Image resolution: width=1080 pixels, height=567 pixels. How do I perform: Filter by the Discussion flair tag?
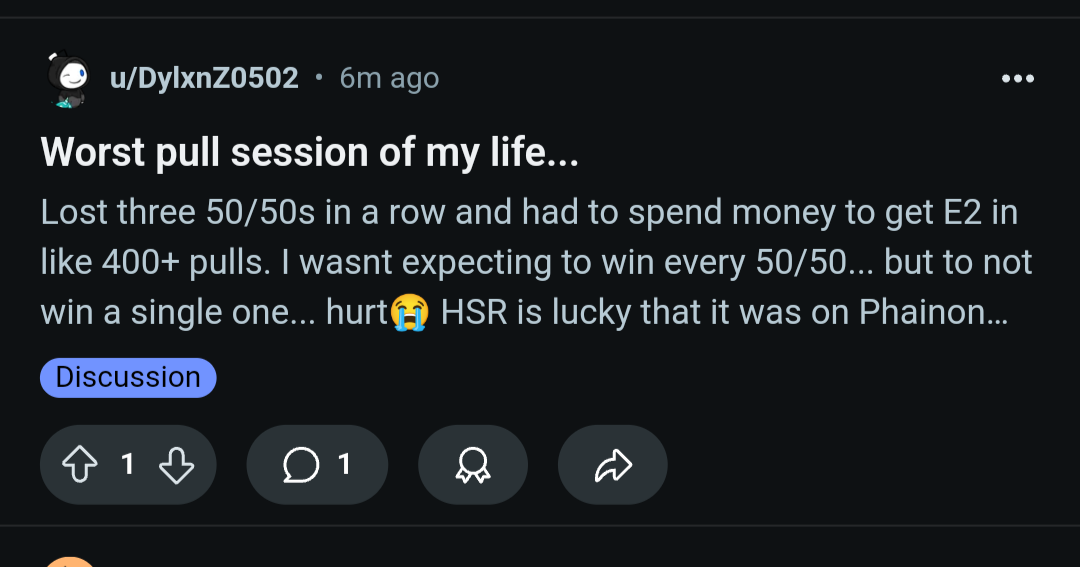coord(128,377)
